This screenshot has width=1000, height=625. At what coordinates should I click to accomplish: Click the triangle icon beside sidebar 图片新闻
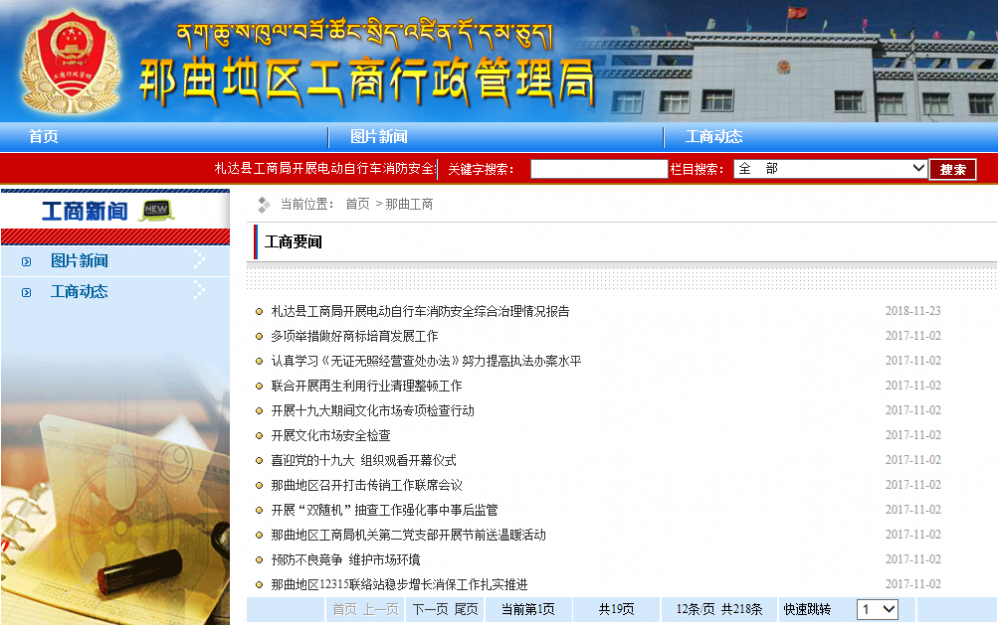coord(26,260)
